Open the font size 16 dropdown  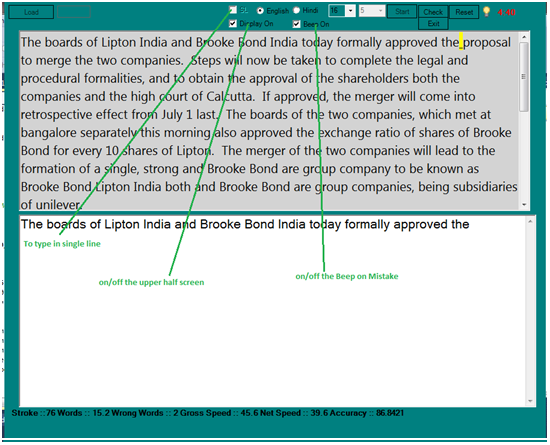[x=342, y=11]
